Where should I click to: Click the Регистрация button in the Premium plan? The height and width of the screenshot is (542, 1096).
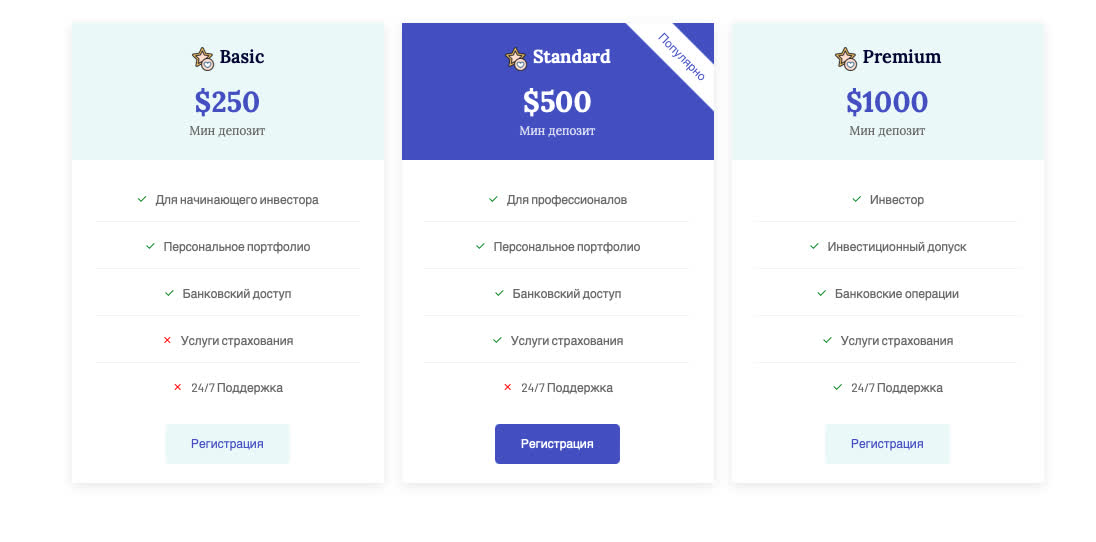click(x=887, y=443)
